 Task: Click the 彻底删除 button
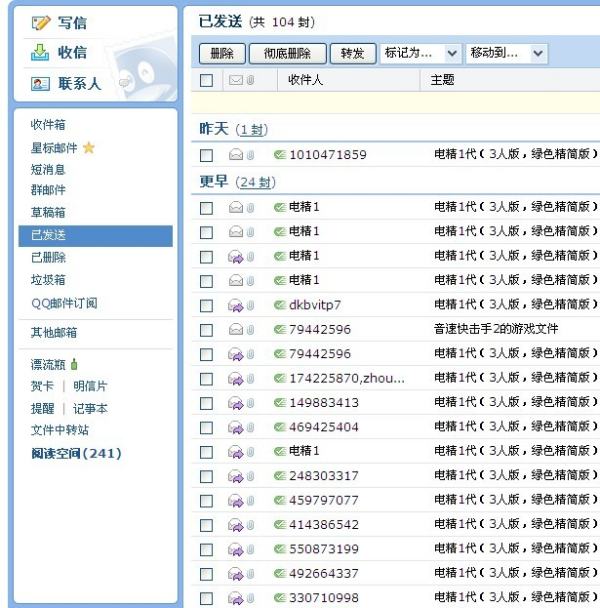tap(287, 53)
